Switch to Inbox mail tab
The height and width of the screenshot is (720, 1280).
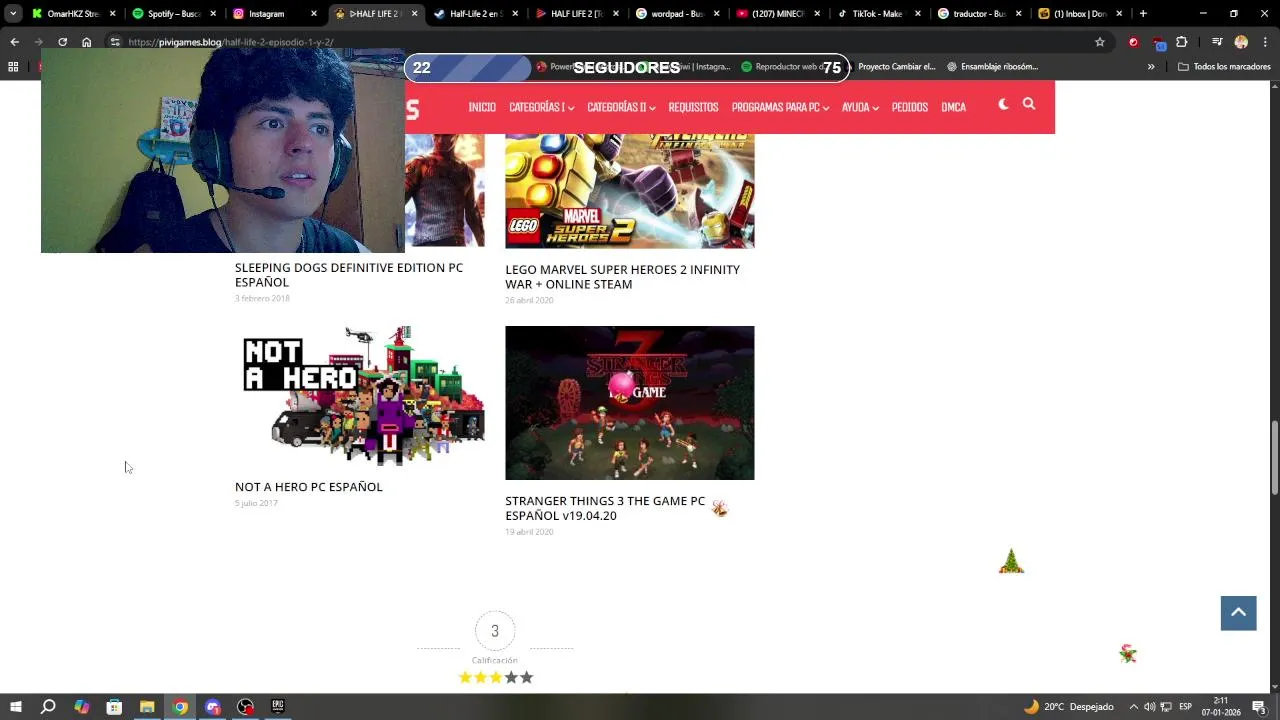1079,14
